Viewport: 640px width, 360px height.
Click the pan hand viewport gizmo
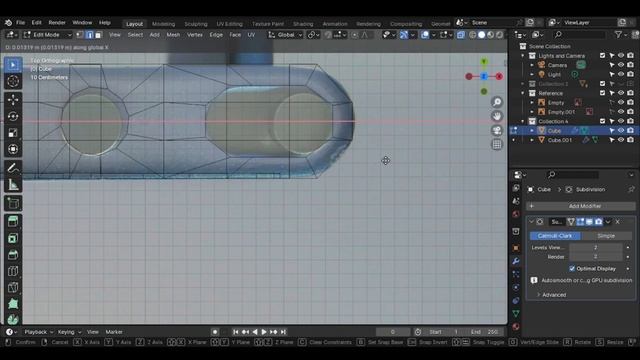pyautogui.click(x=497, y=116)
